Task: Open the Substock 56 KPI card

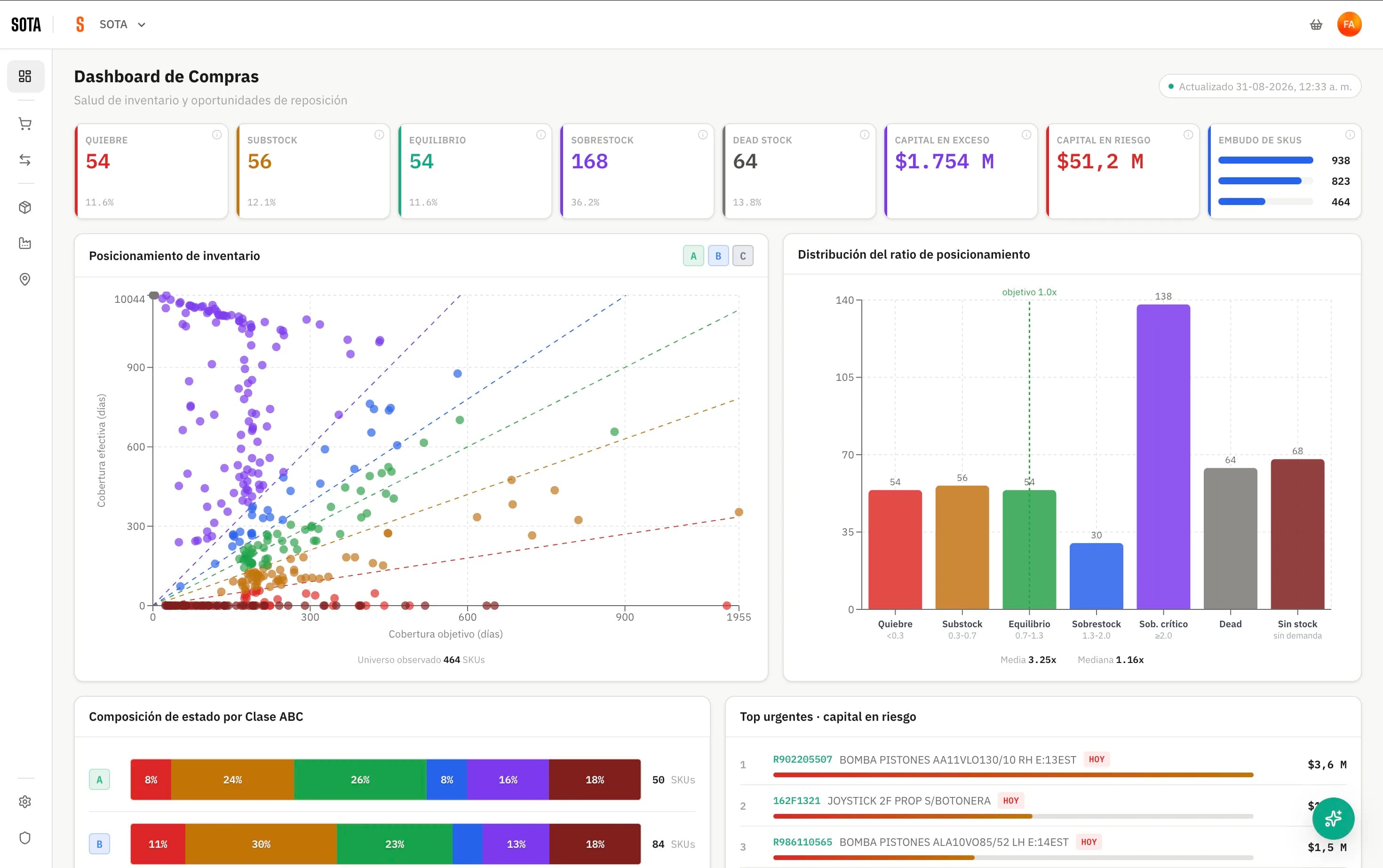Action: pos(314,171)
